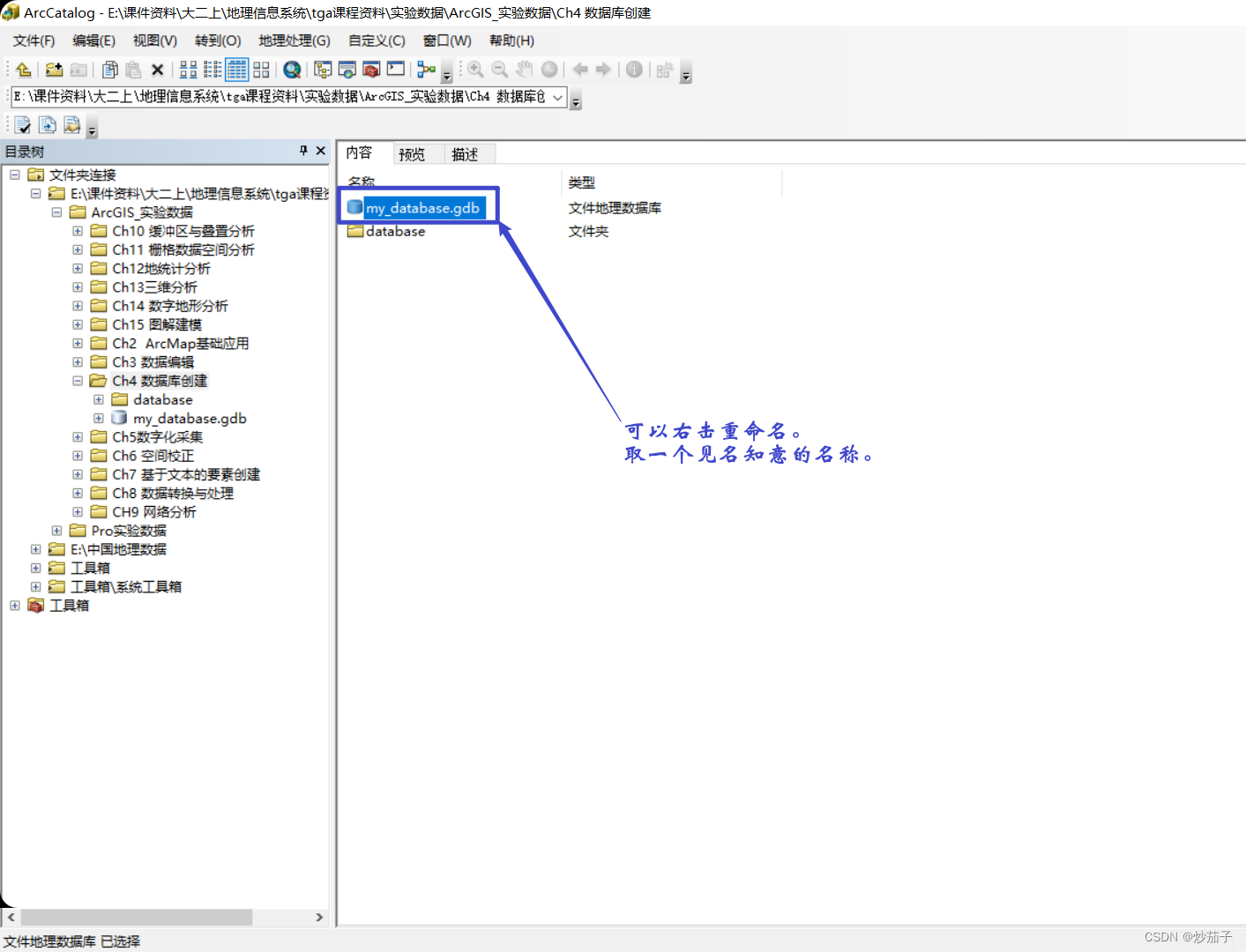The image size is (1246, 952).
Task: Expand the Pro实验数据 folder node
Action: coord(56,531)
